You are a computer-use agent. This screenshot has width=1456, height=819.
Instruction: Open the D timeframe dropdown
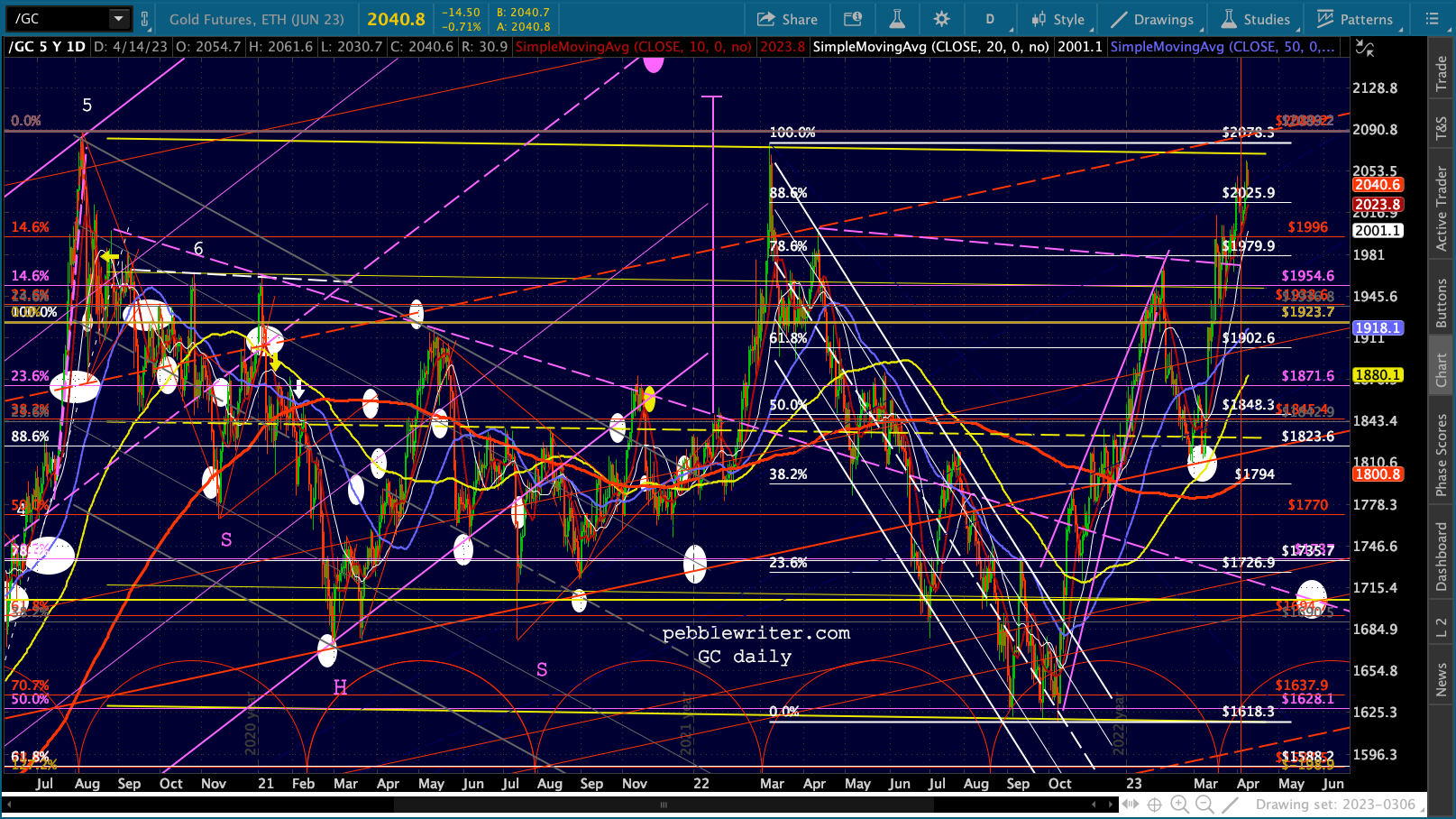[x=990, y=19]
